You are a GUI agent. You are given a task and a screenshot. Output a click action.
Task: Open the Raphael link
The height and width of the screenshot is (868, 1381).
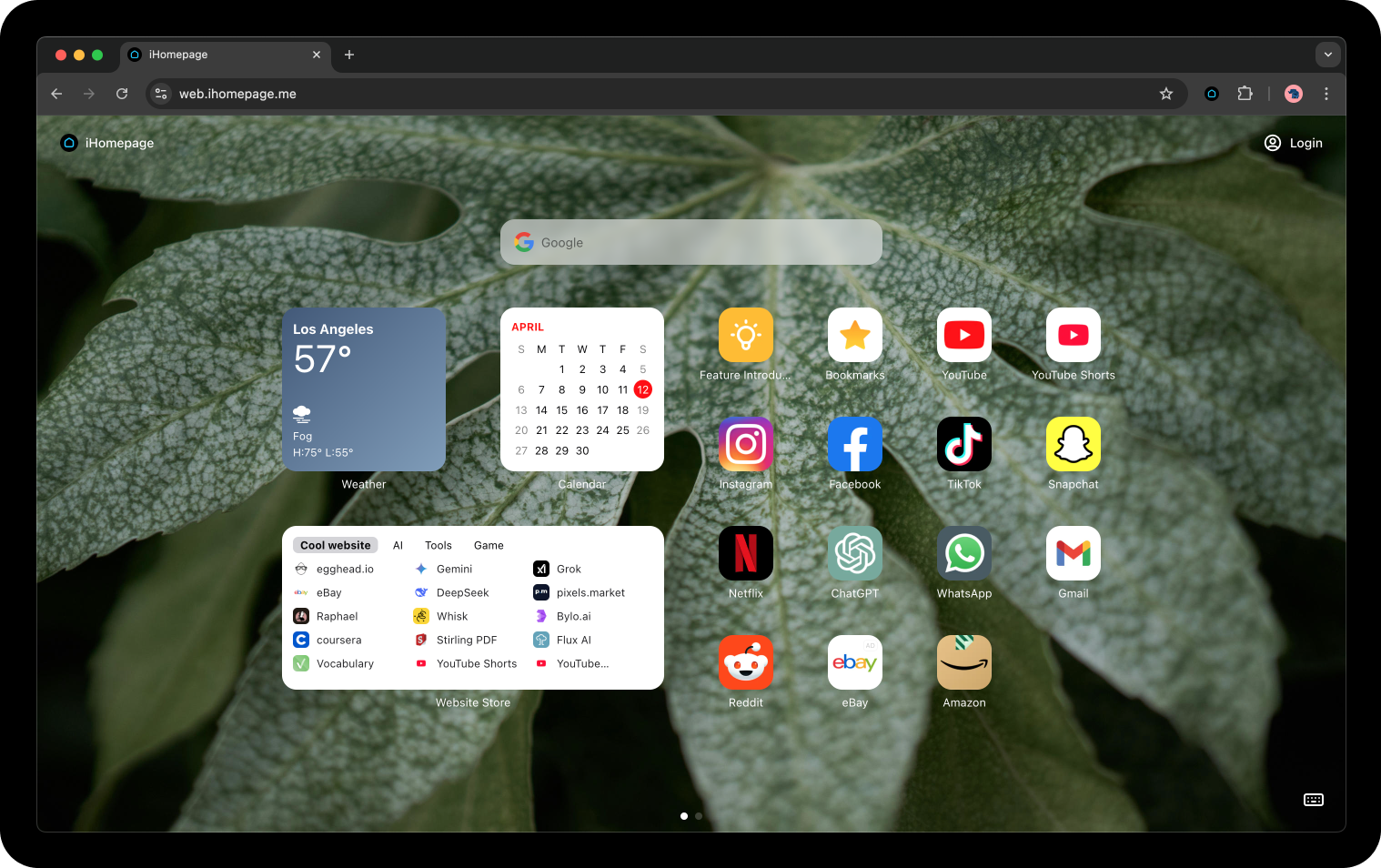click(x=326, y=616)
